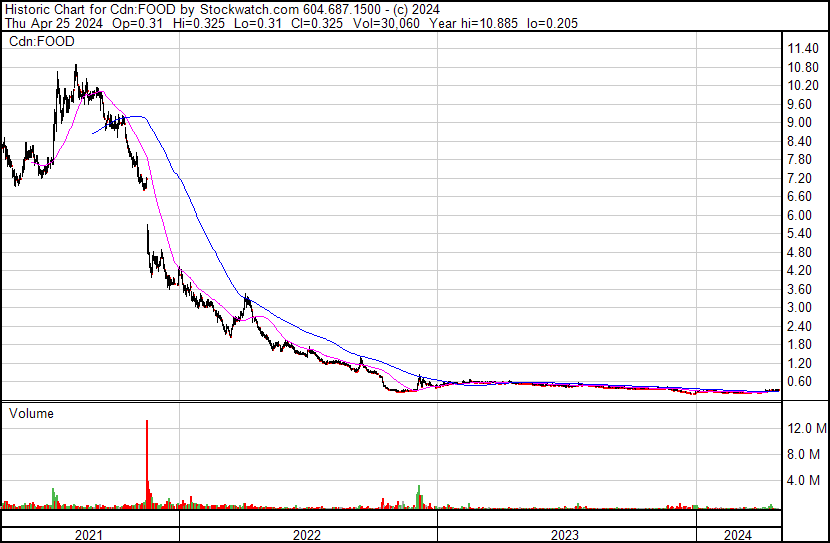The height and width of the screenshot is (543, 830).
Task: Click the 9.00 price axis label
Action: [801, 123]
